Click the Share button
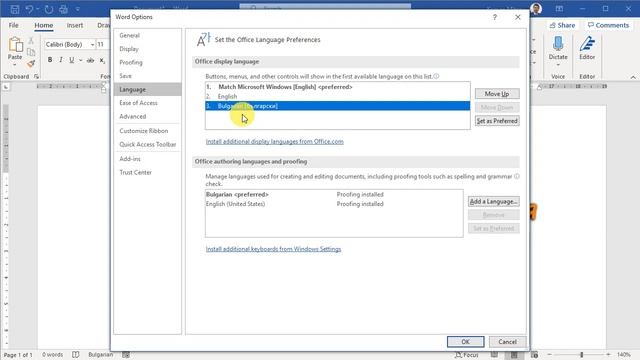This screenshot has height=360, width=640. [x=562, y=25]
